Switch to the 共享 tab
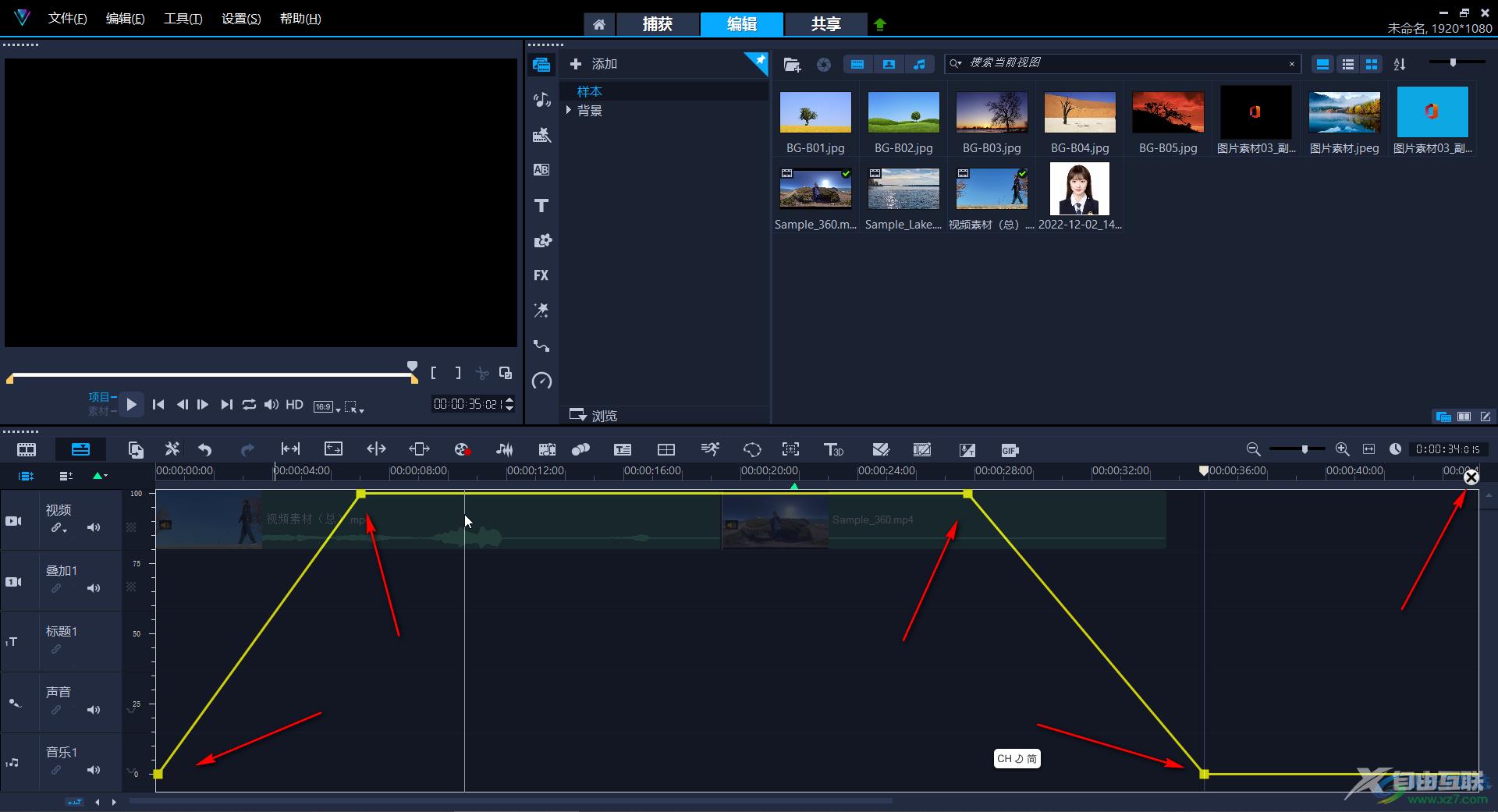Screen dimensions: 1498x812 (x=825, y=24)
